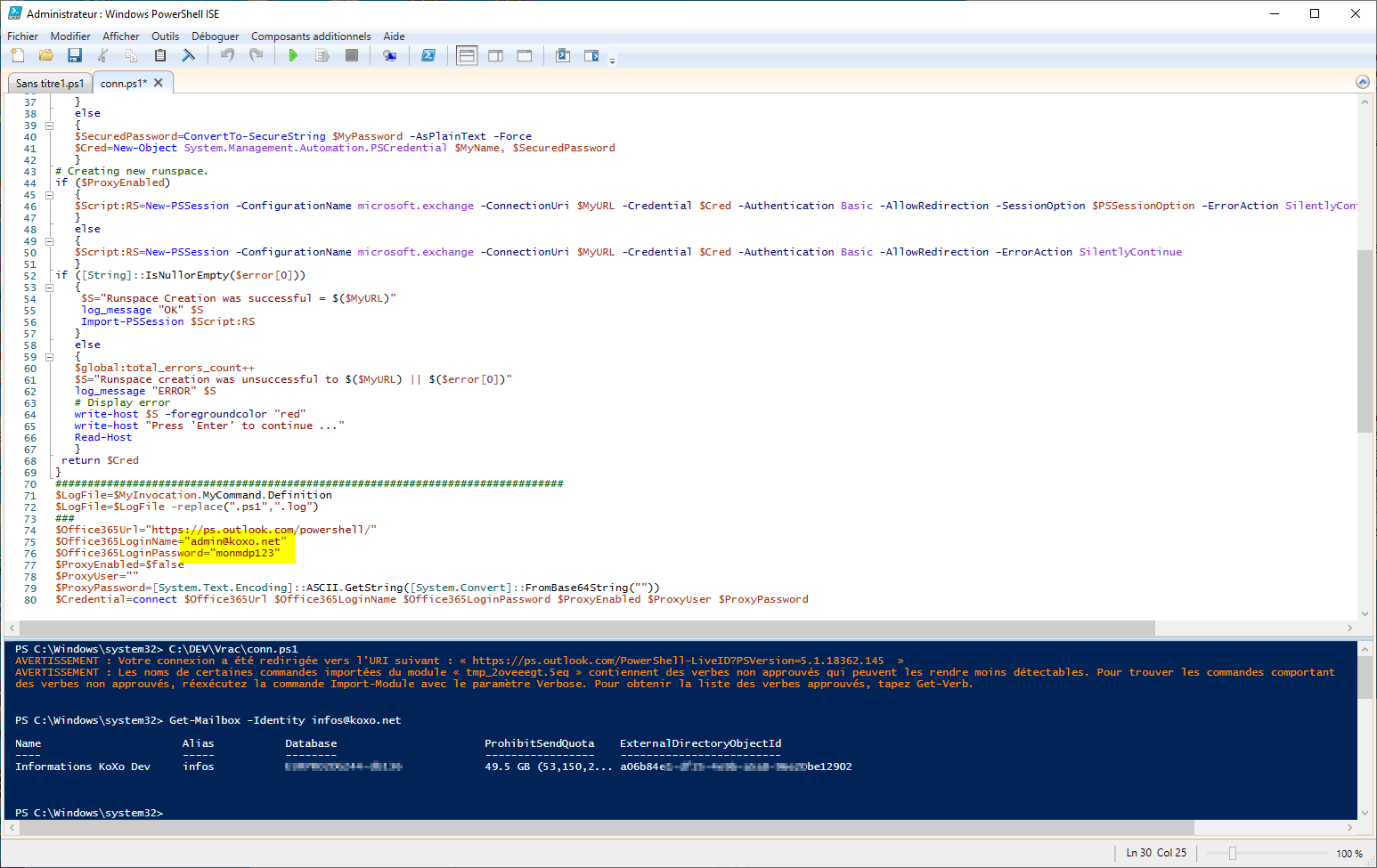Click the Run Selection icon

pyautogui.click(x=322, y=55)
